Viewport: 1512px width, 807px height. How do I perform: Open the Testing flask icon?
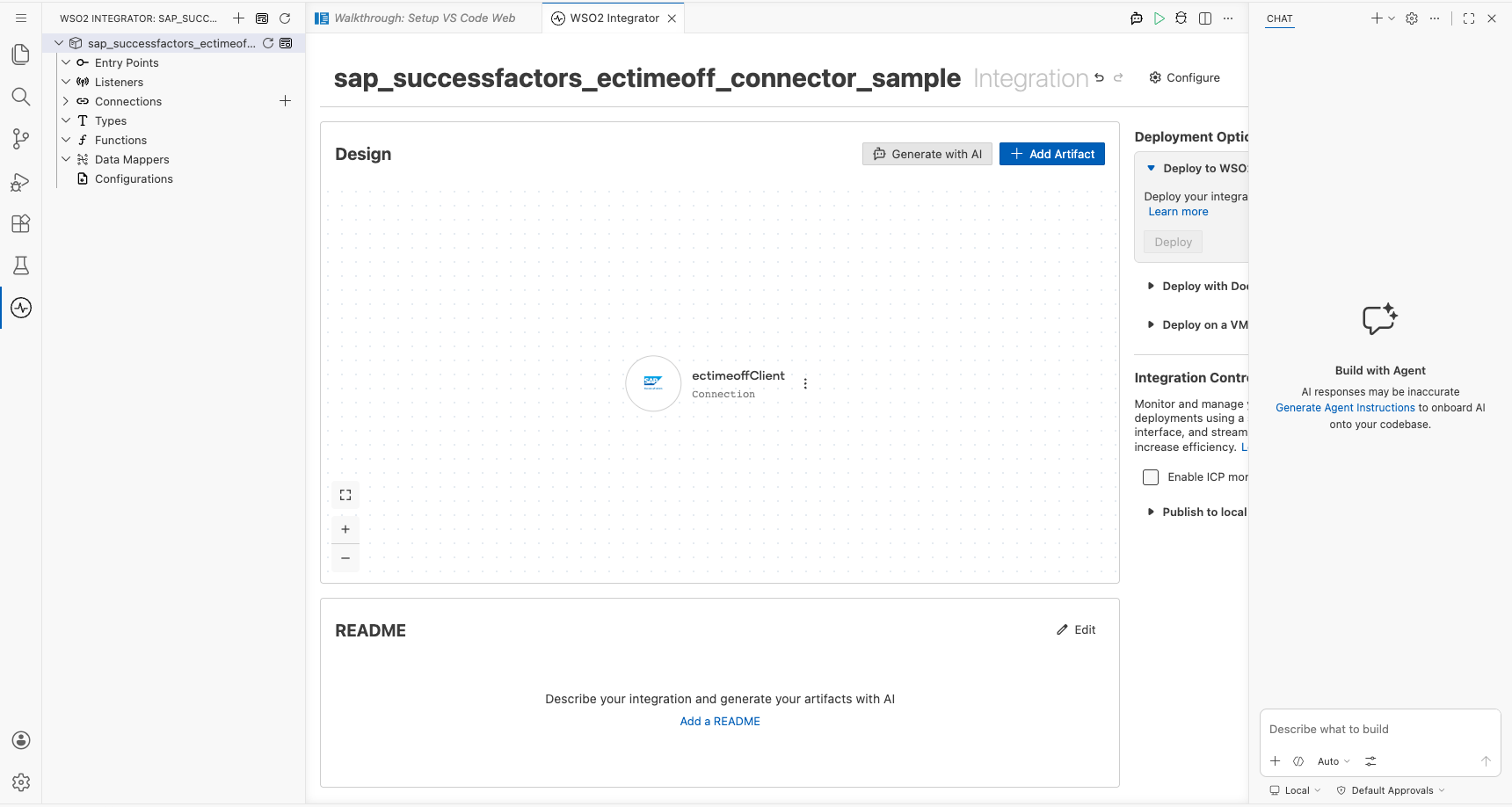(x=21, y=265)
